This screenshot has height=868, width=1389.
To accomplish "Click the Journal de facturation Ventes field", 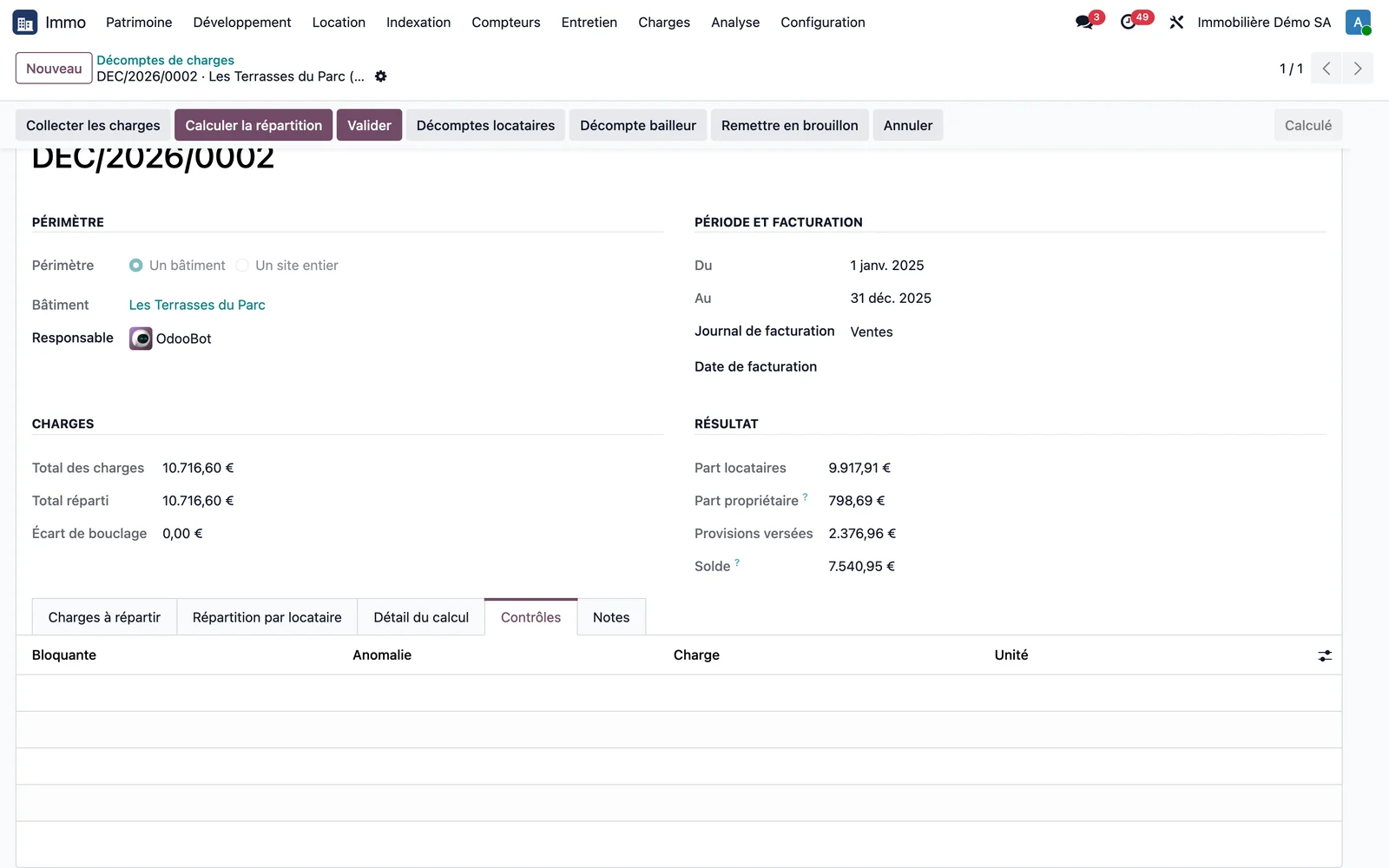I will tap(872, 332).
